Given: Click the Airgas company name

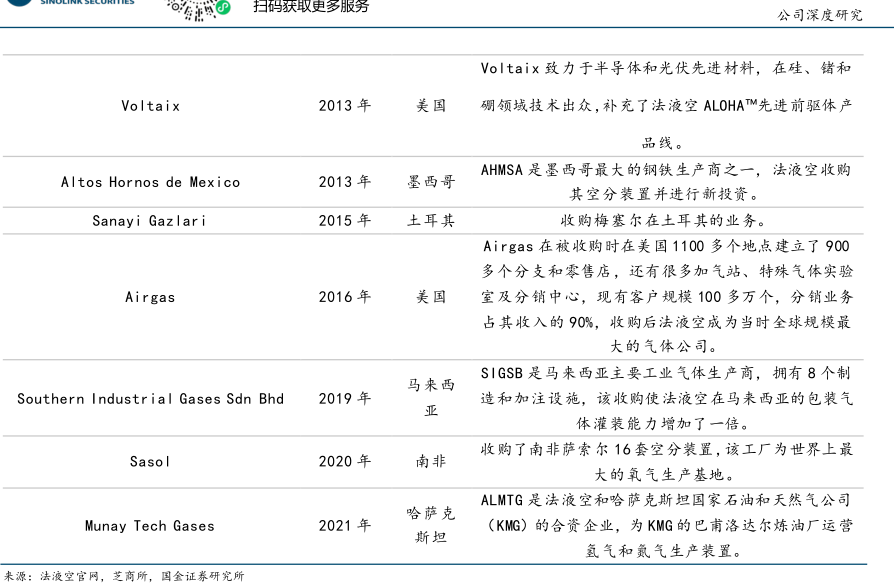Looking at the screenshot, I should coord(150,297).
